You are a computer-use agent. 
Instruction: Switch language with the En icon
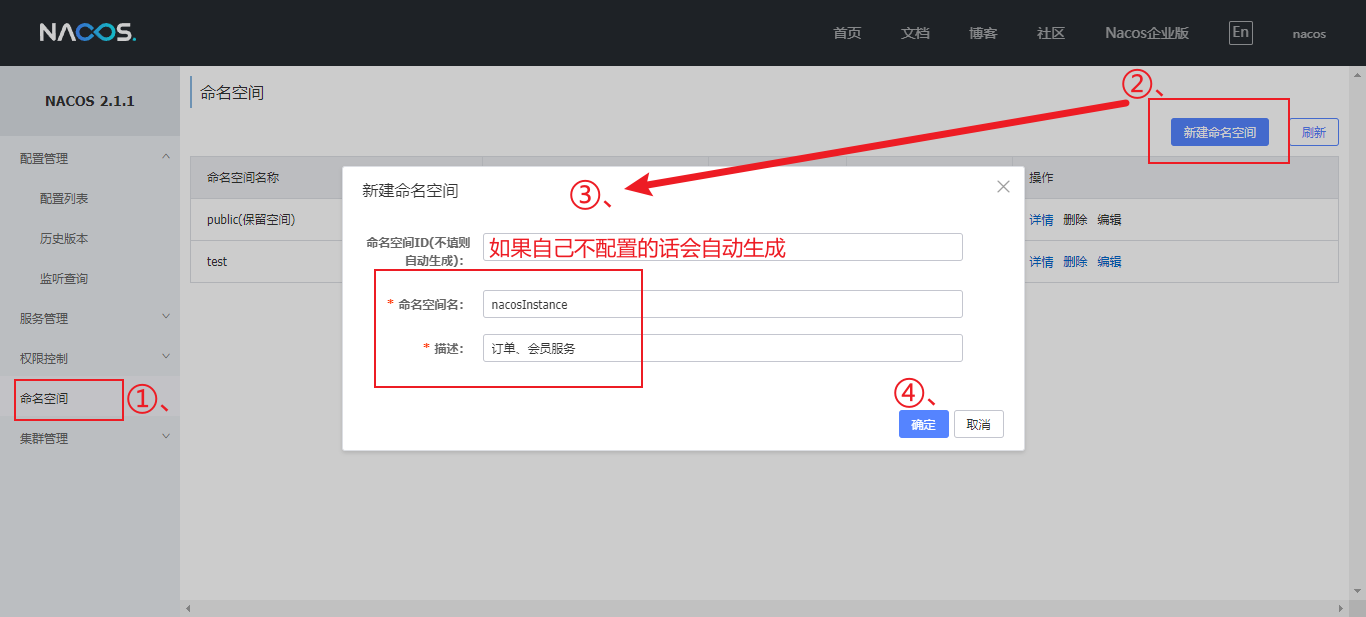(1240, 33)
